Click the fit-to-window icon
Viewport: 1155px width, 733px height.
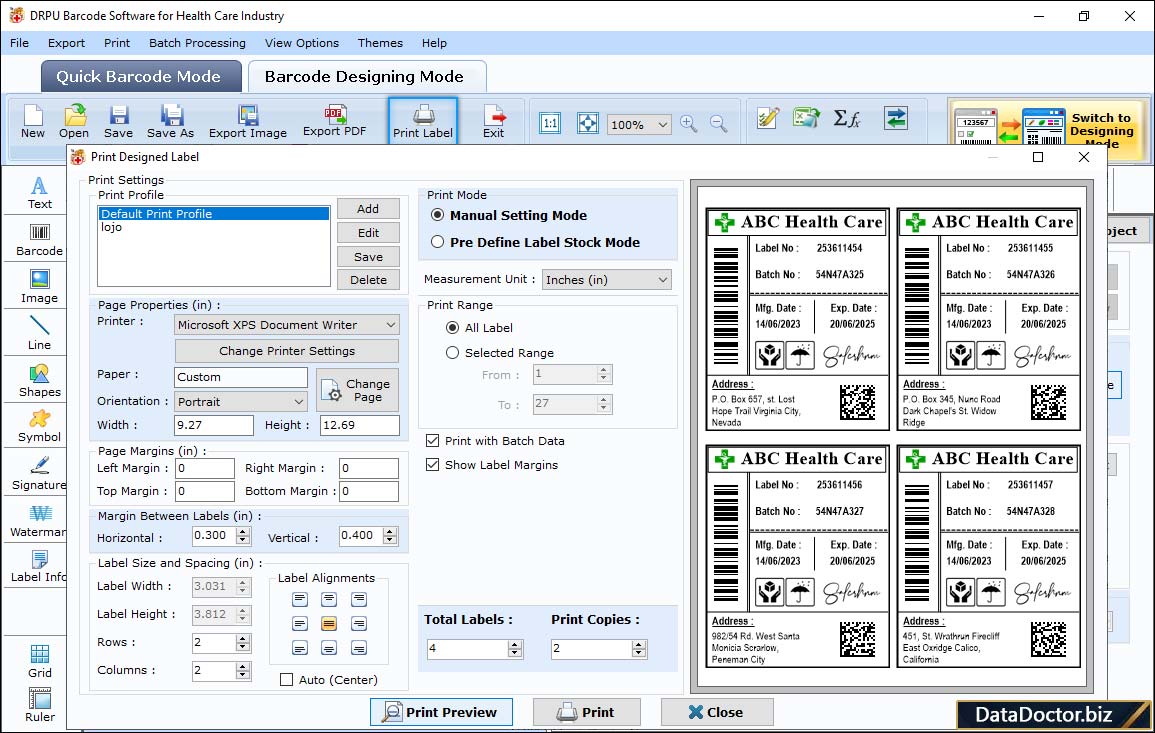(588, 123)
